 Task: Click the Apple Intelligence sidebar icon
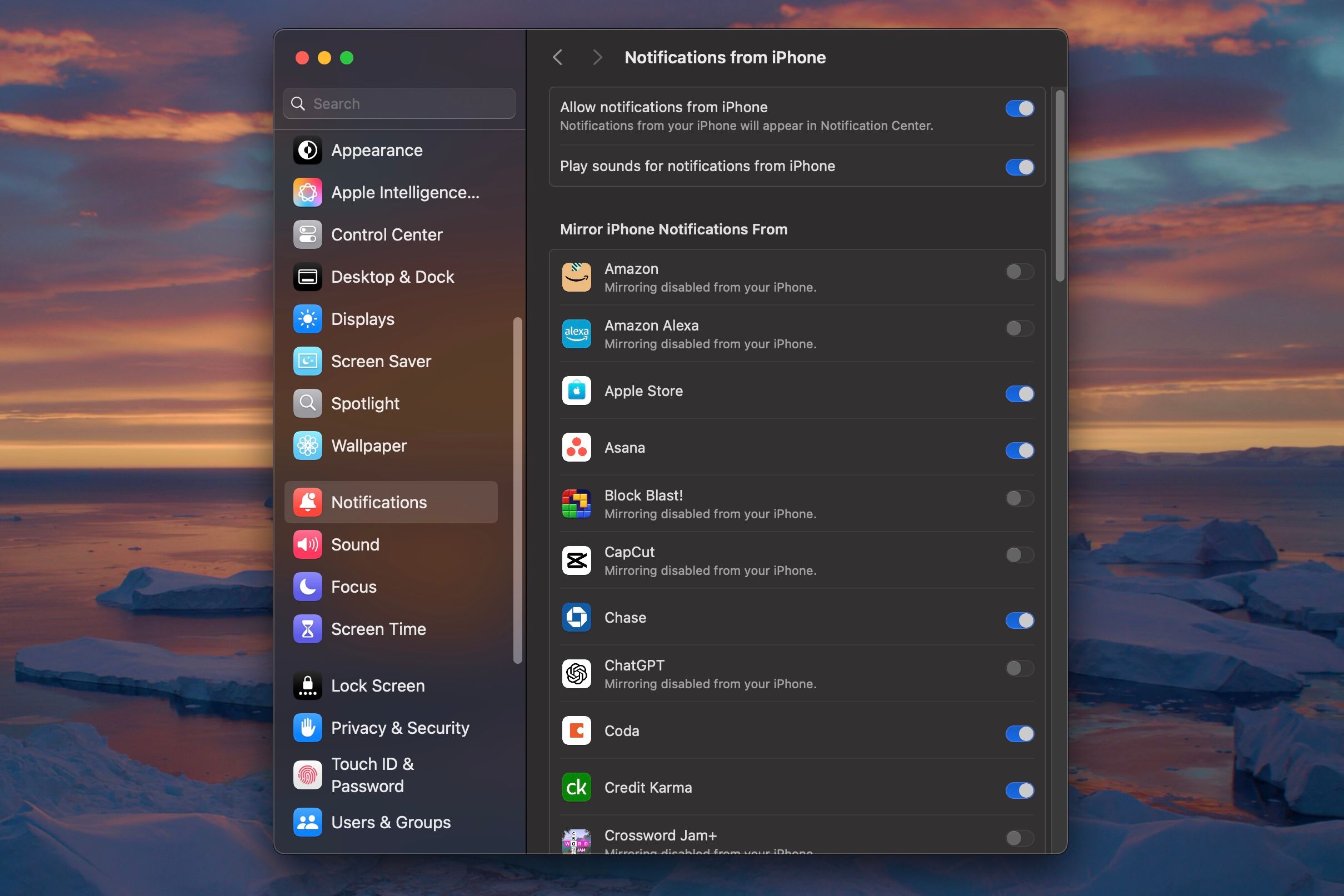pyautogui.click(x=307, y=193)
